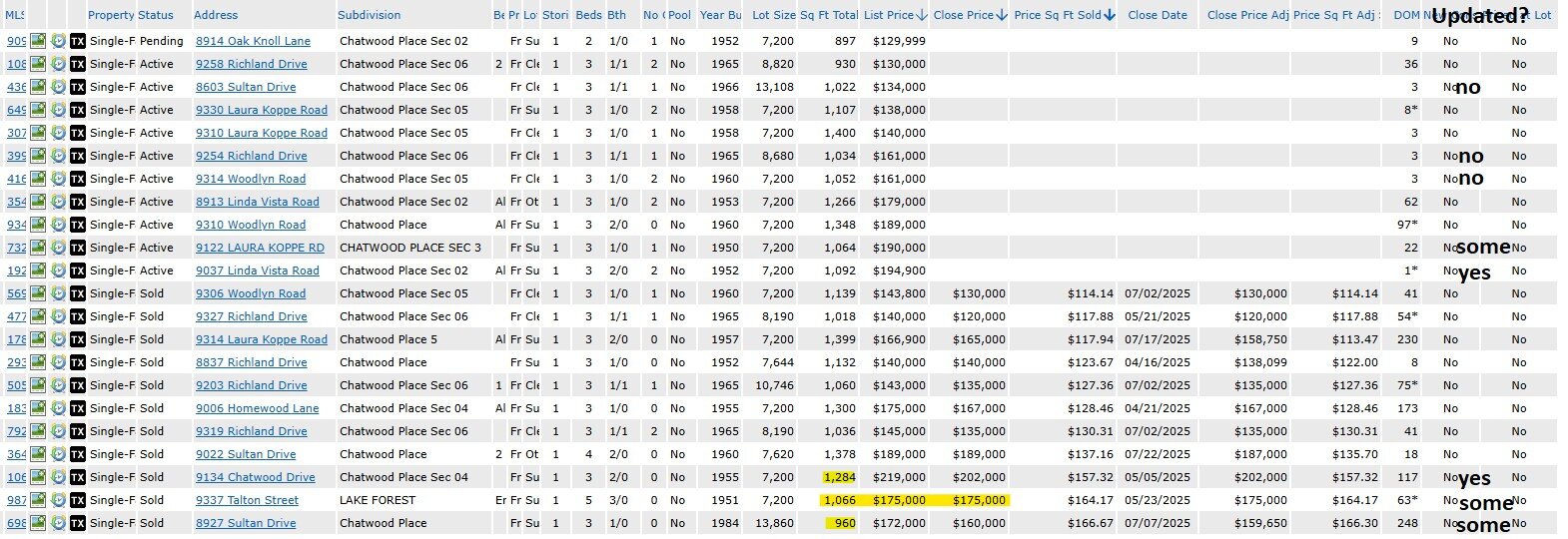The image size is (1568, 539).
Task: Click TX icon in 8927 Sultan Drive row
Action: [78, 523]
